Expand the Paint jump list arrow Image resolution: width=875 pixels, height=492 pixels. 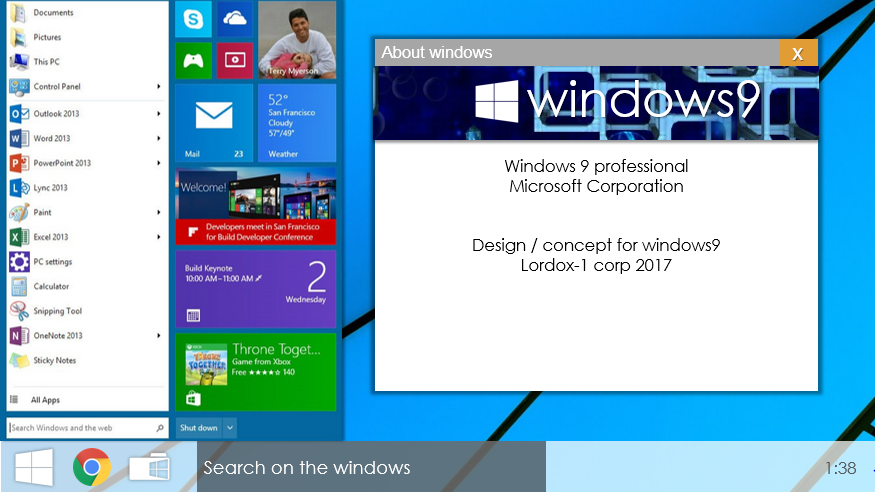158,213
